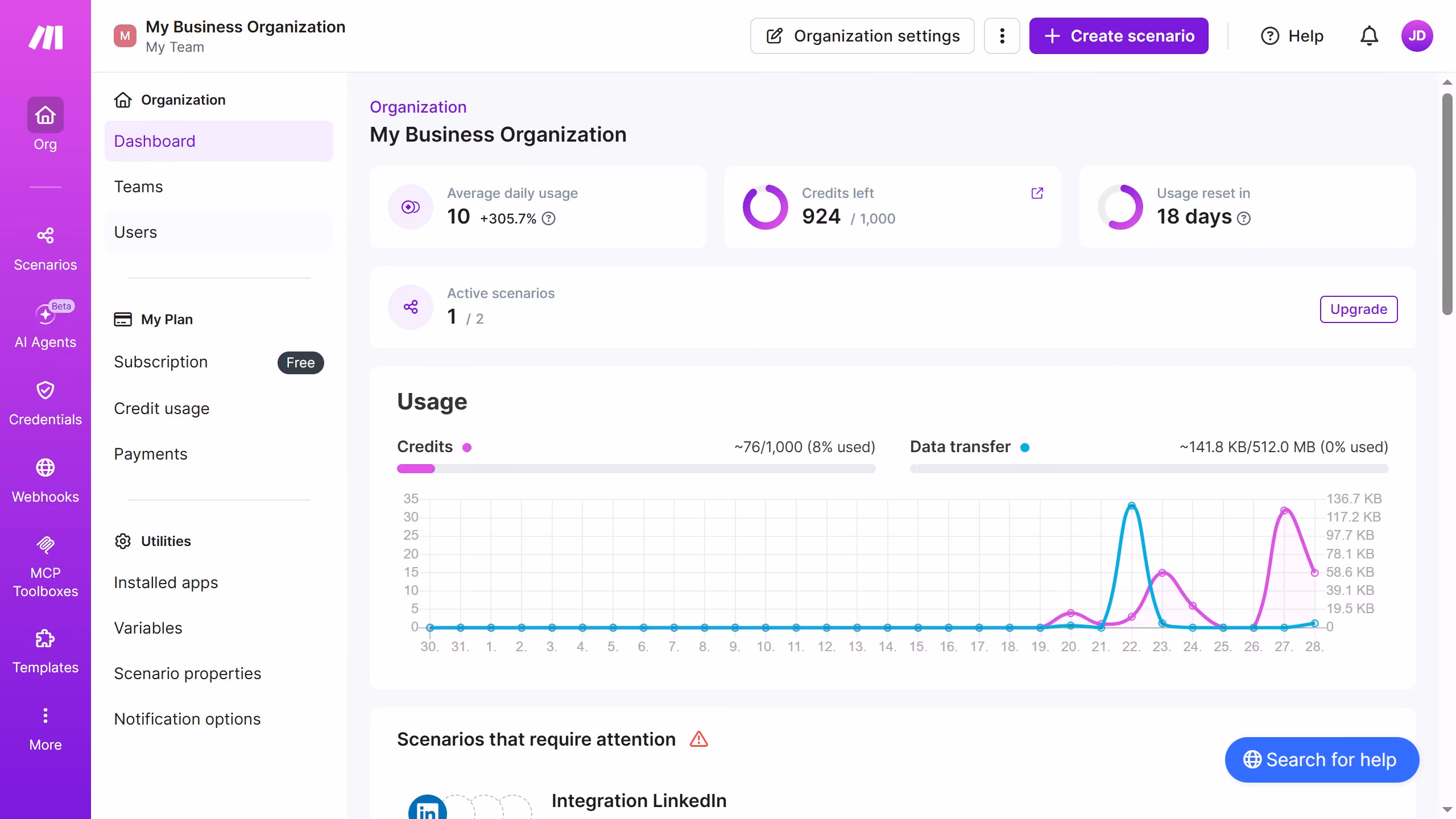Viewport: 1456px width, 819px height.
Task: Click the Make logo
Action: click(45, 38)
